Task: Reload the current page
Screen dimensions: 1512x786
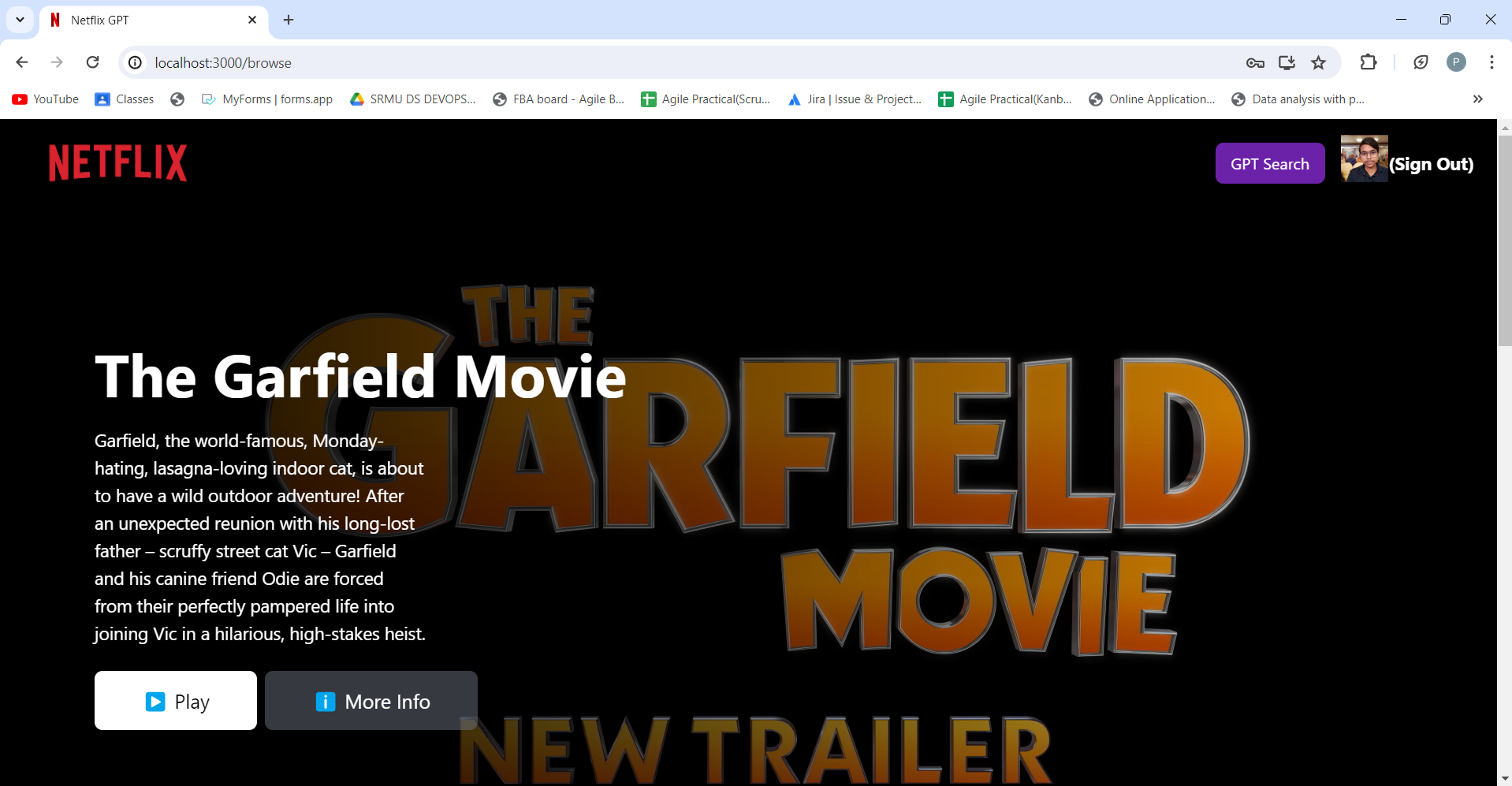Action: click(x=93, y=62)
